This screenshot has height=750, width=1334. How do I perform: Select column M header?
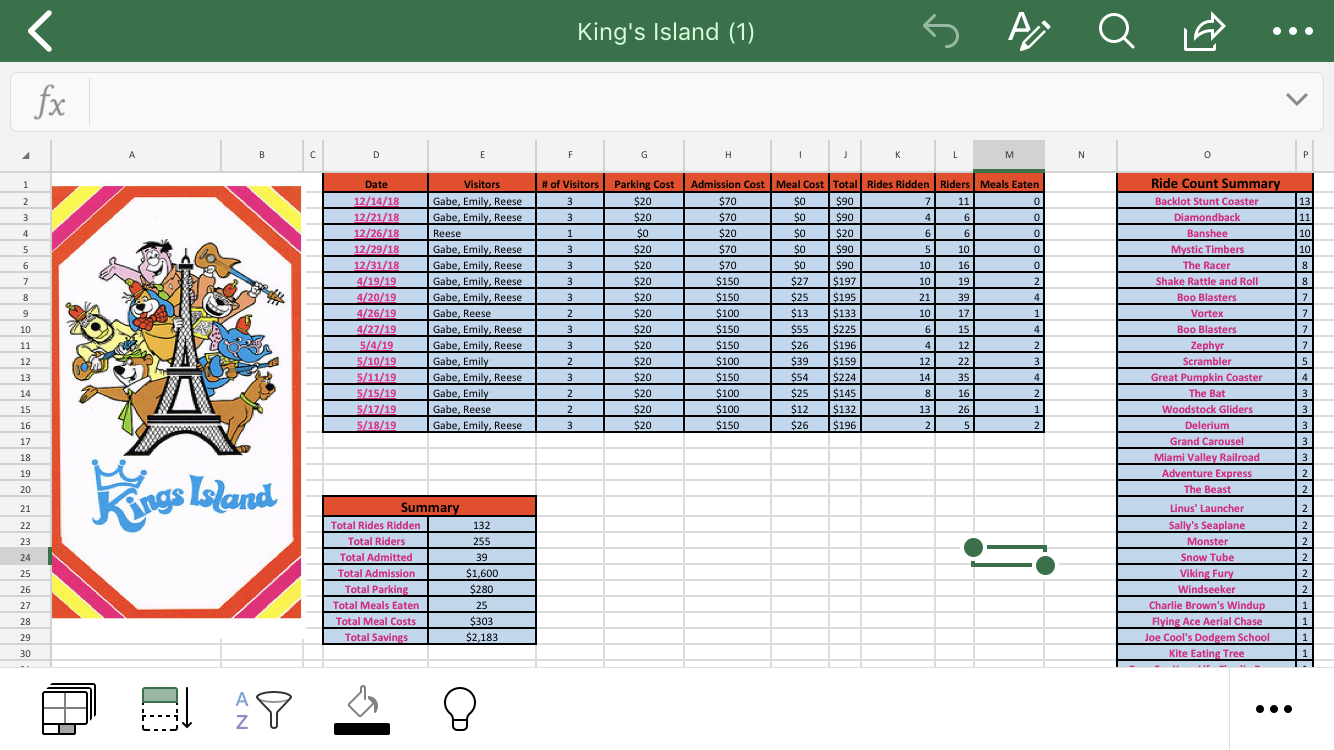(x=1009, y=155)
